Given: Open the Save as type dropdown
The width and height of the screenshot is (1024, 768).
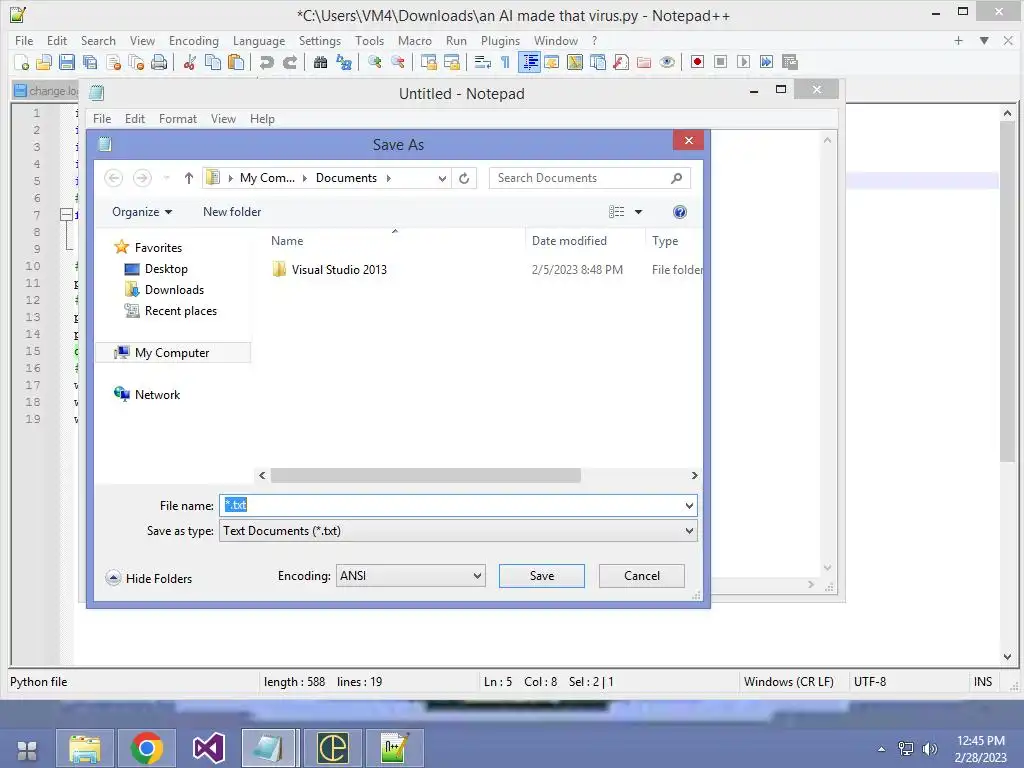Looking at the screenshot, I should point(689,531).
